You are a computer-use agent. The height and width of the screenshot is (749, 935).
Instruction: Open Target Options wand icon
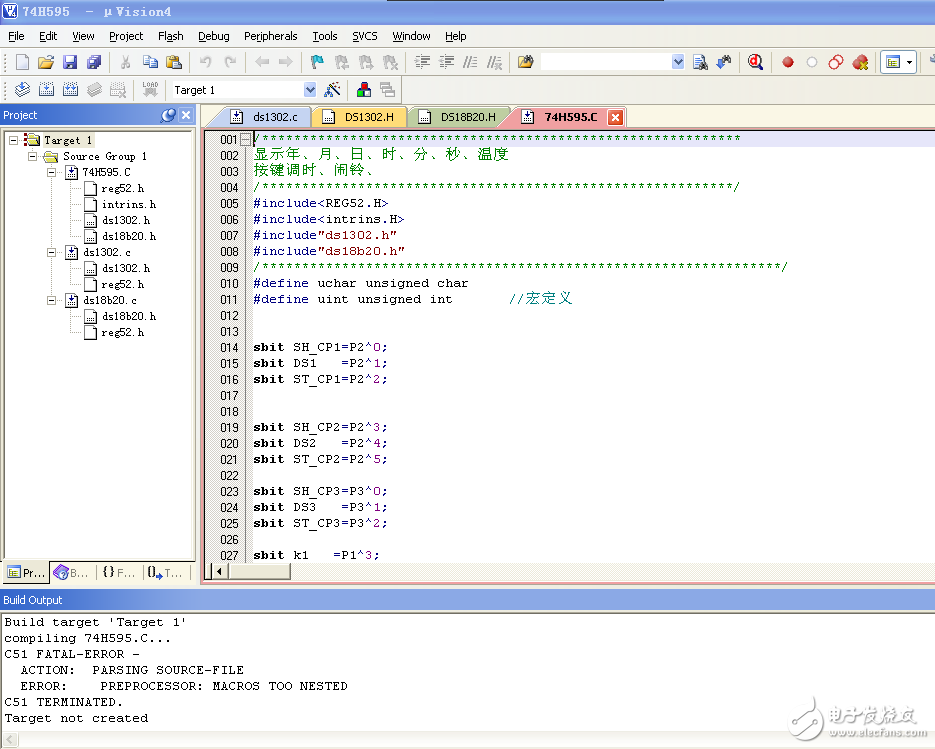tap(333, 90)
